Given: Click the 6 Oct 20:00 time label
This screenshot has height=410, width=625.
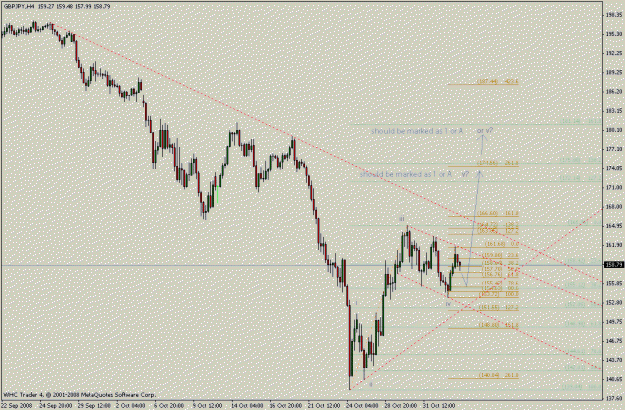Looking at the screenshot, I should pos(169,406).
